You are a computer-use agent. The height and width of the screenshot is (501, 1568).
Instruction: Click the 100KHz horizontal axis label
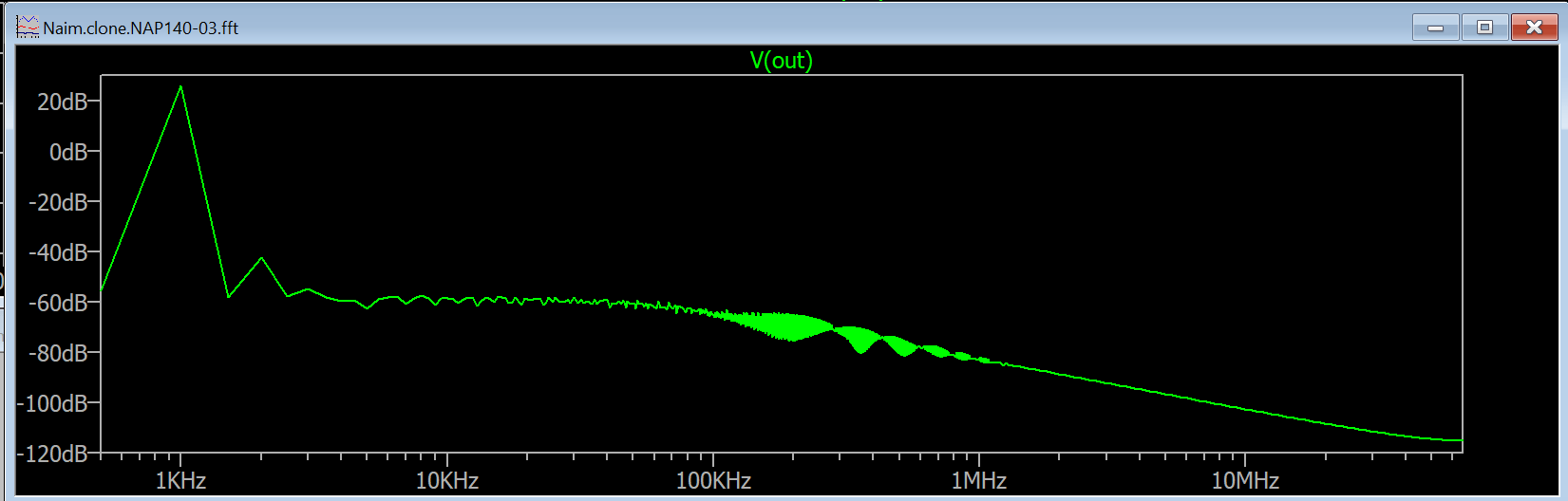click(x=713, y=480)
